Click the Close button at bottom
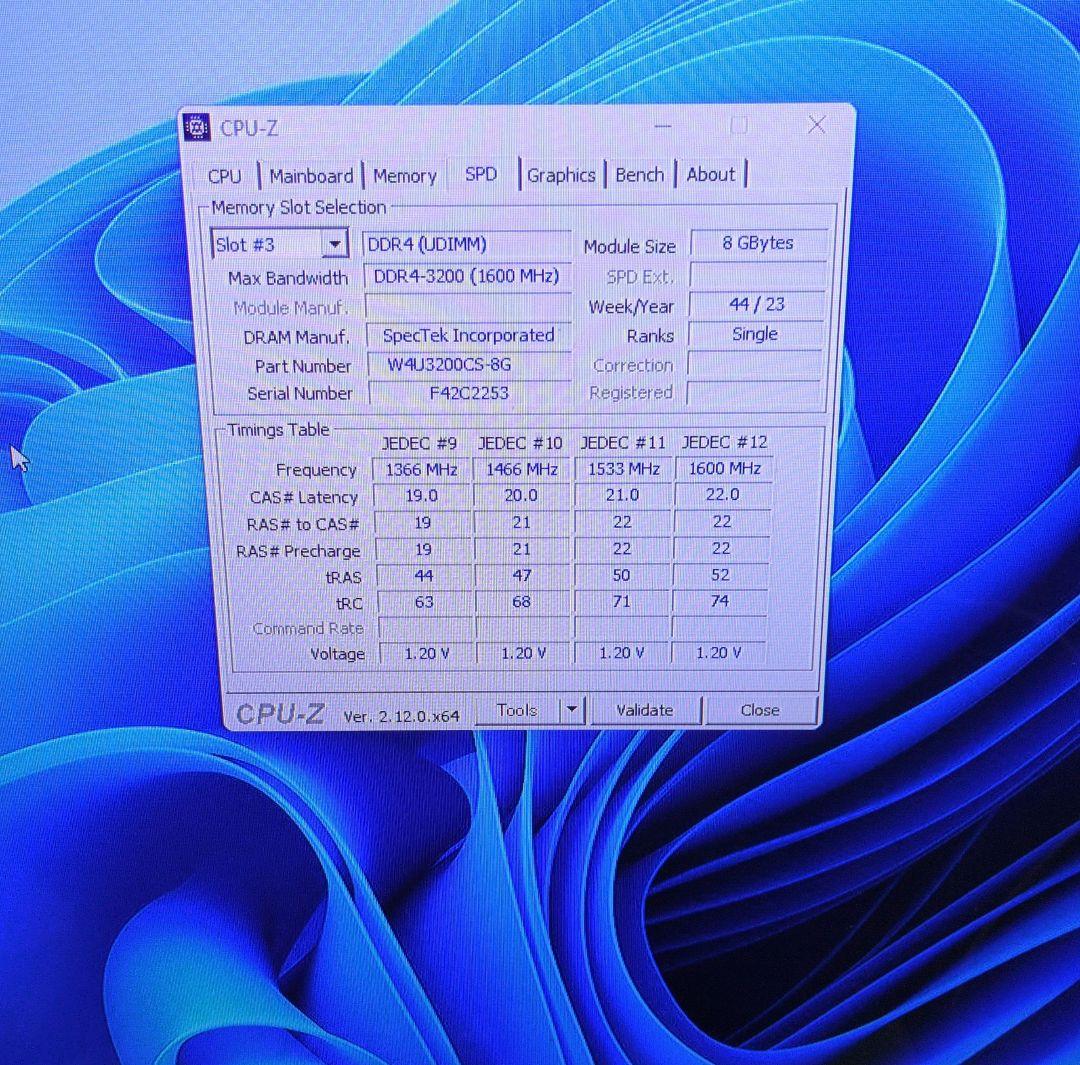The image size is (1080, 1065). point(760,710)
